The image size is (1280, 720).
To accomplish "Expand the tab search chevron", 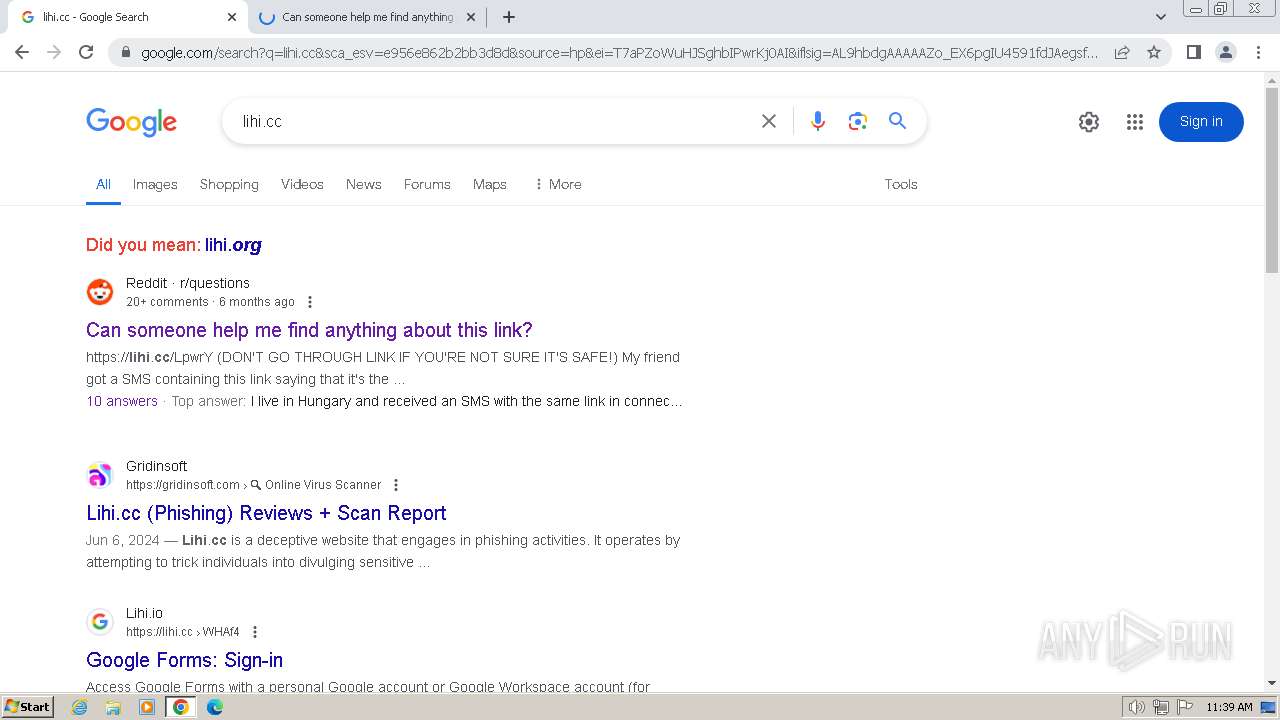I will [x=1161, y=17].
